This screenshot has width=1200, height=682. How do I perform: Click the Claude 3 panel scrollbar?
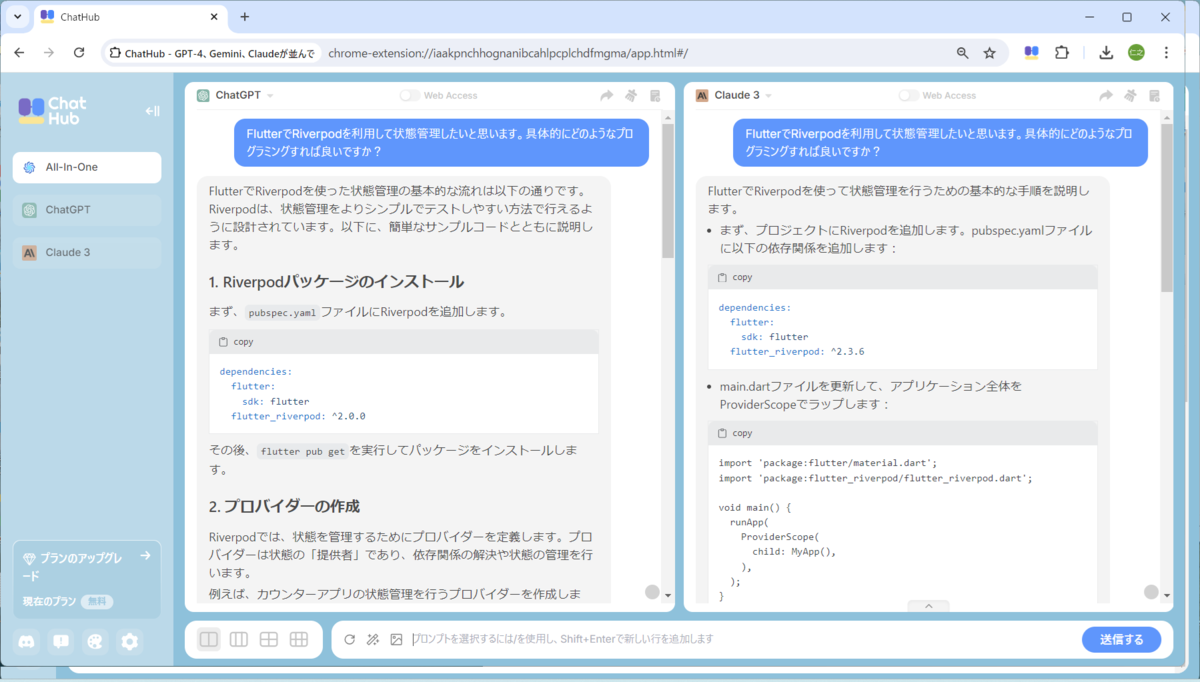coord(1167,207)
